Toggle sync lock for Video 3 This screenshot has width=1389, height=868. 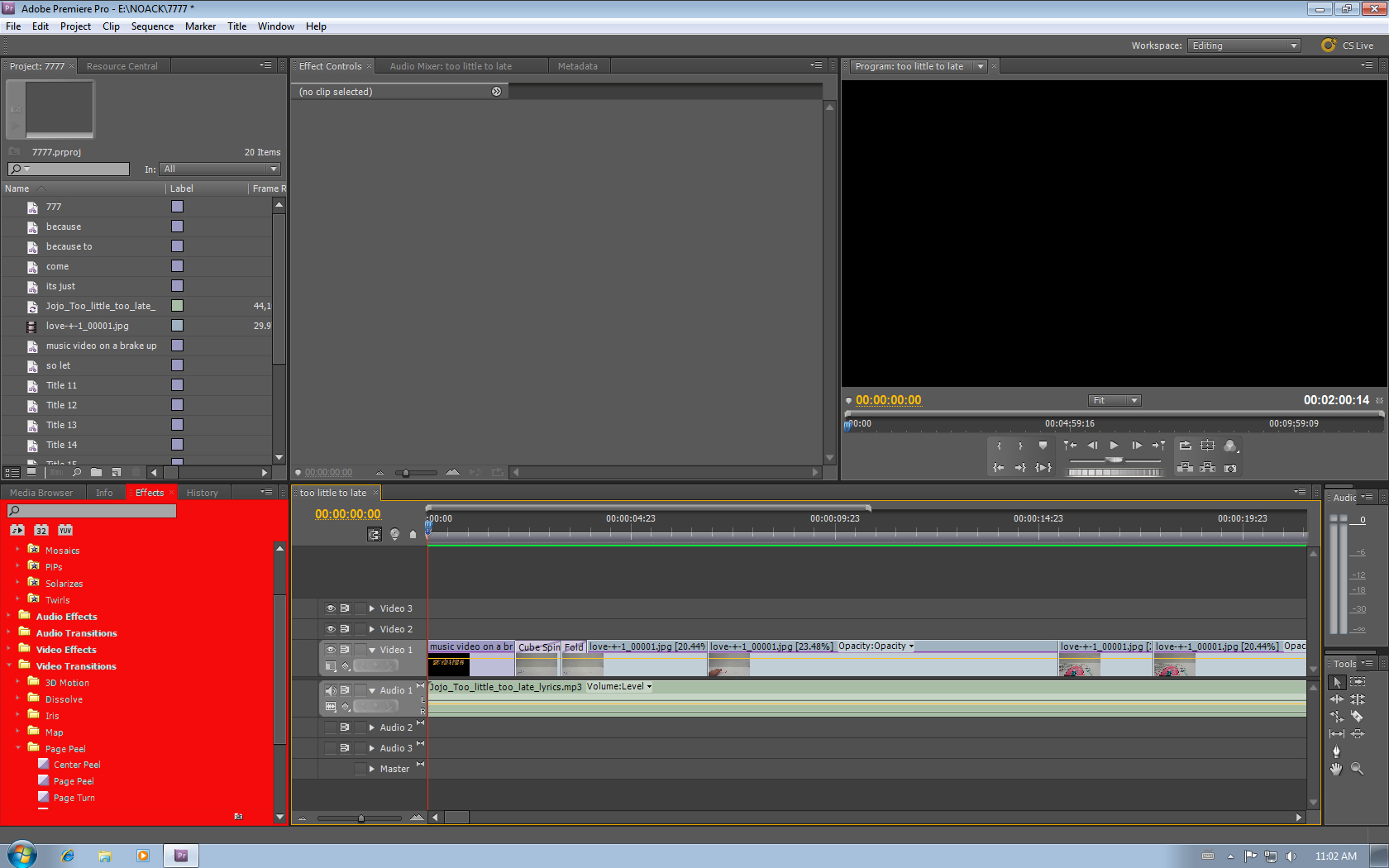coord(345,608)
